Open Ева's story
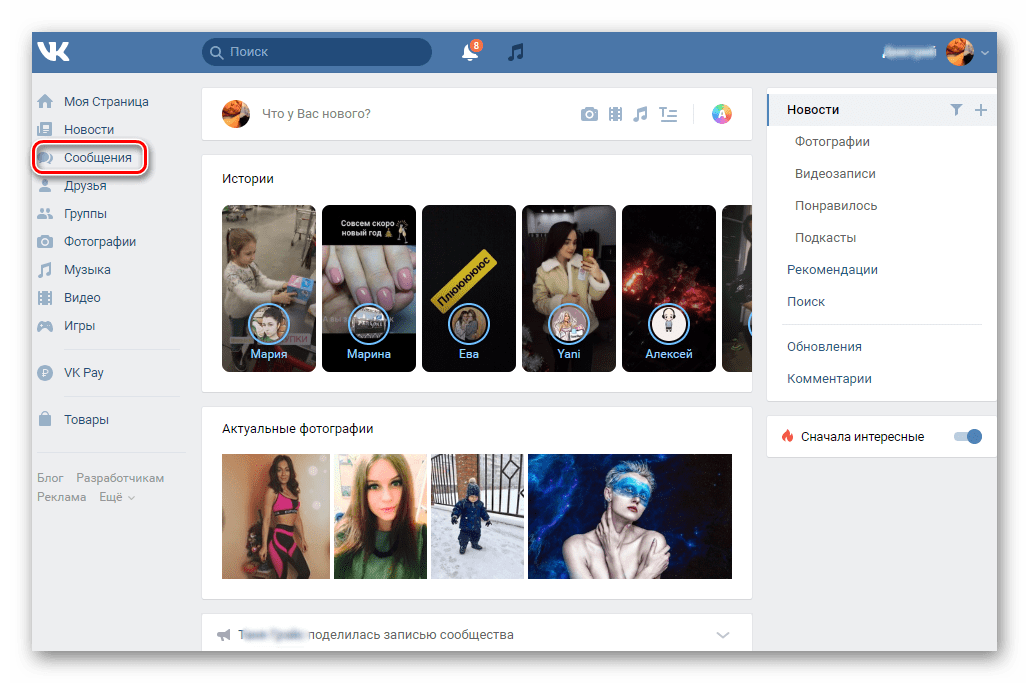Screen dimensions: 1029x683 [x=469, y=289]
